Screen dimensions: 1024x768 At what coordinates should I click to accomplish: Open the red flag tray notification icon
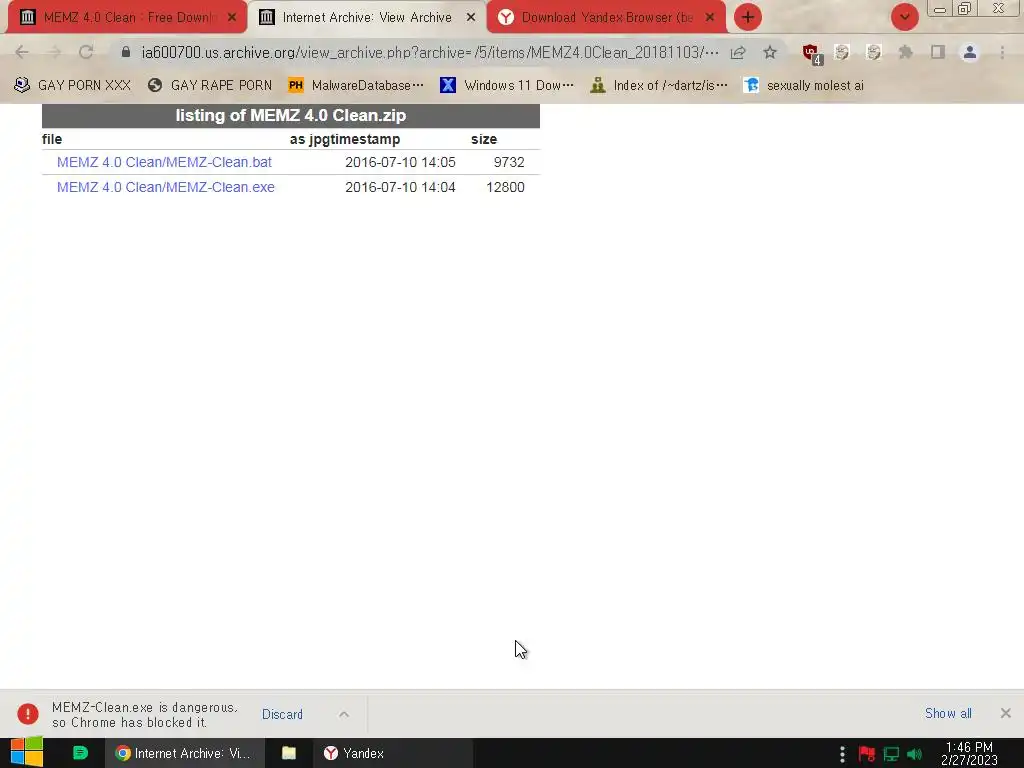pos(867,754)
